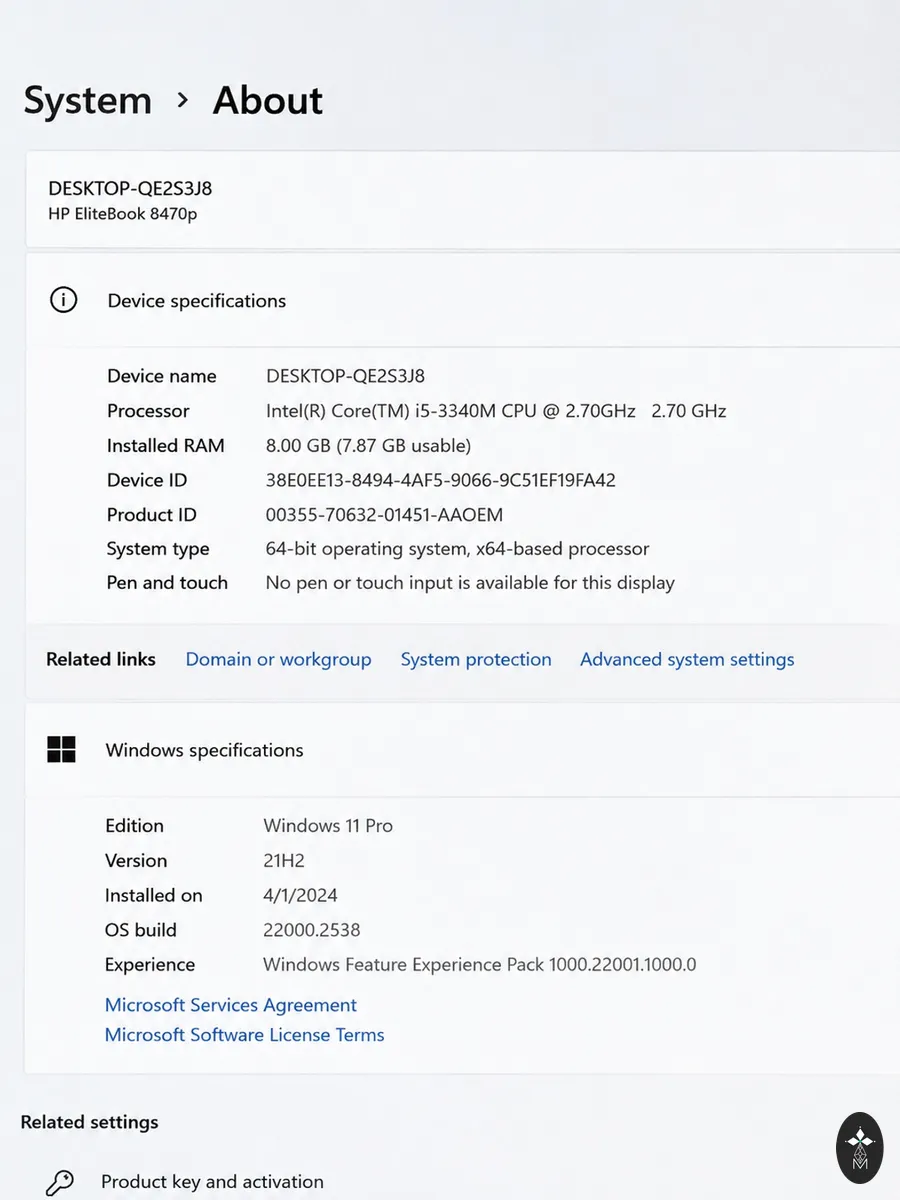The image size is (900, 1200).
Task: Click the Installed RAM label
Action: 166,445
